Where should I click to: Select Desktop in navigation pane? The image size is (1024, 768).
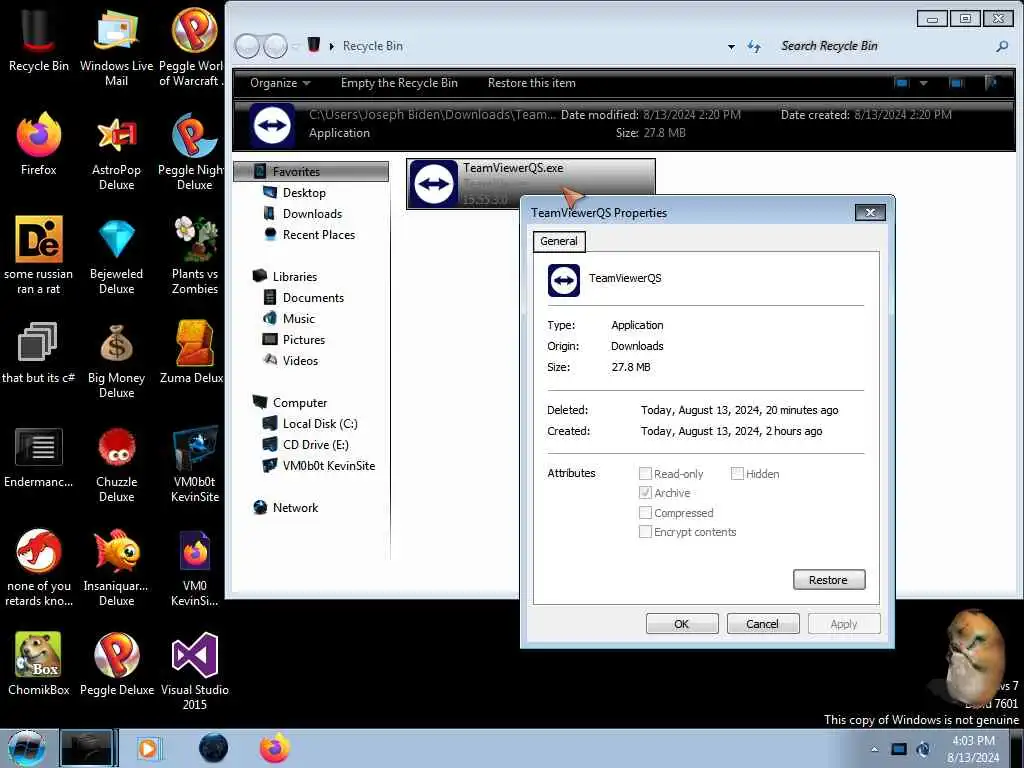[x=304, y=193]
